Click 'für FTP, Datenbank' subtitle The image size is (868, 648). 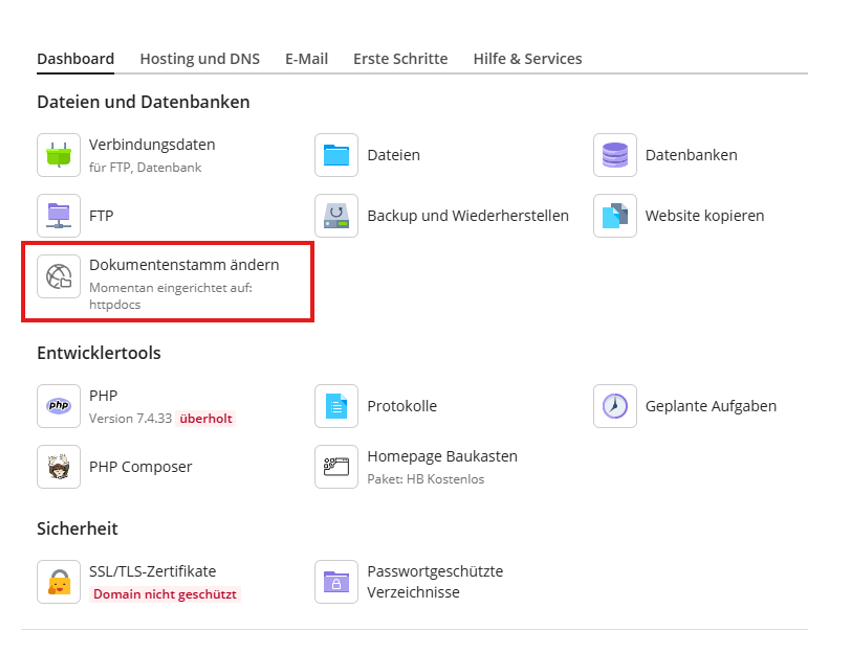pos(145,168)
